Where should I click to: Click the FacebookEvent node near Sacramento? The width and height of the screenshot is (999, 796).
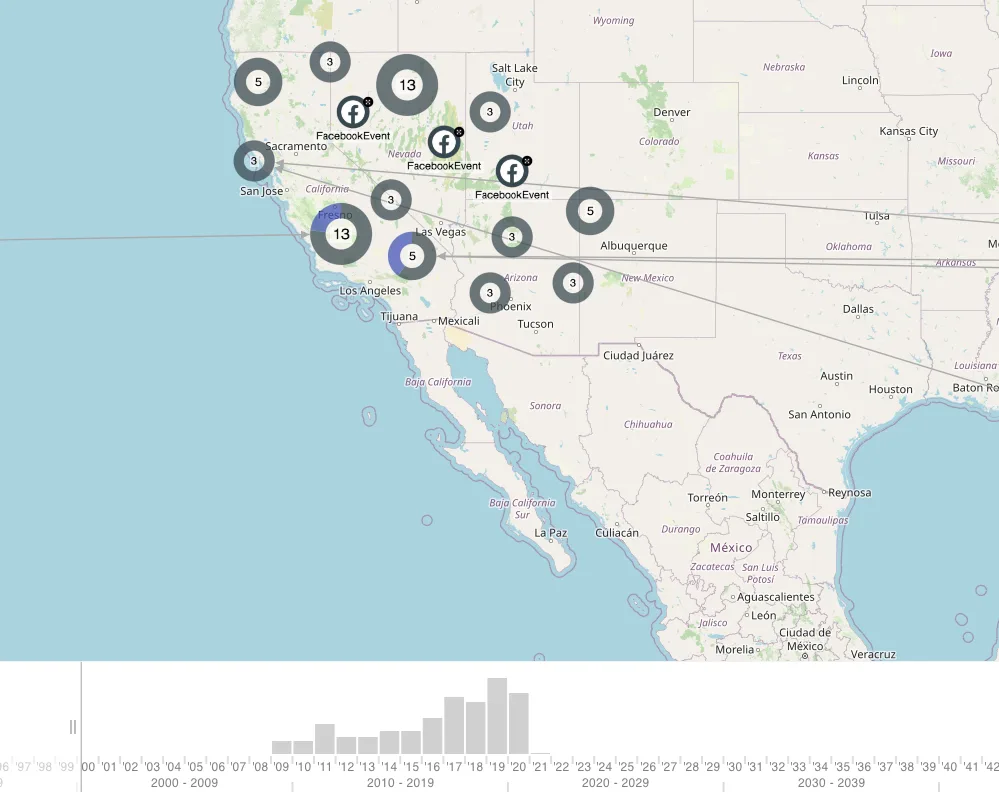(x=352, y=112)
